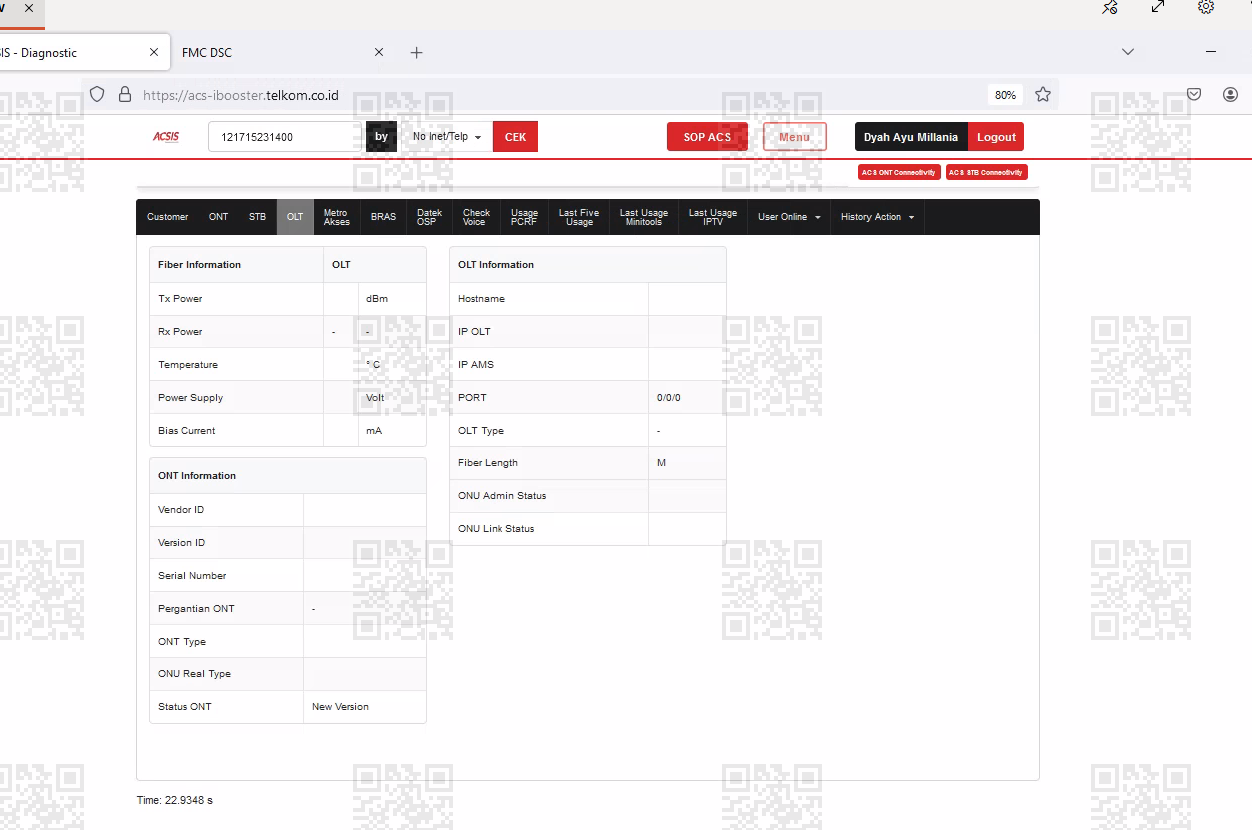Close the FMC DSC tab
Image resolution: width=1252 pixels, height=830 pixels.
pos(379,52)
